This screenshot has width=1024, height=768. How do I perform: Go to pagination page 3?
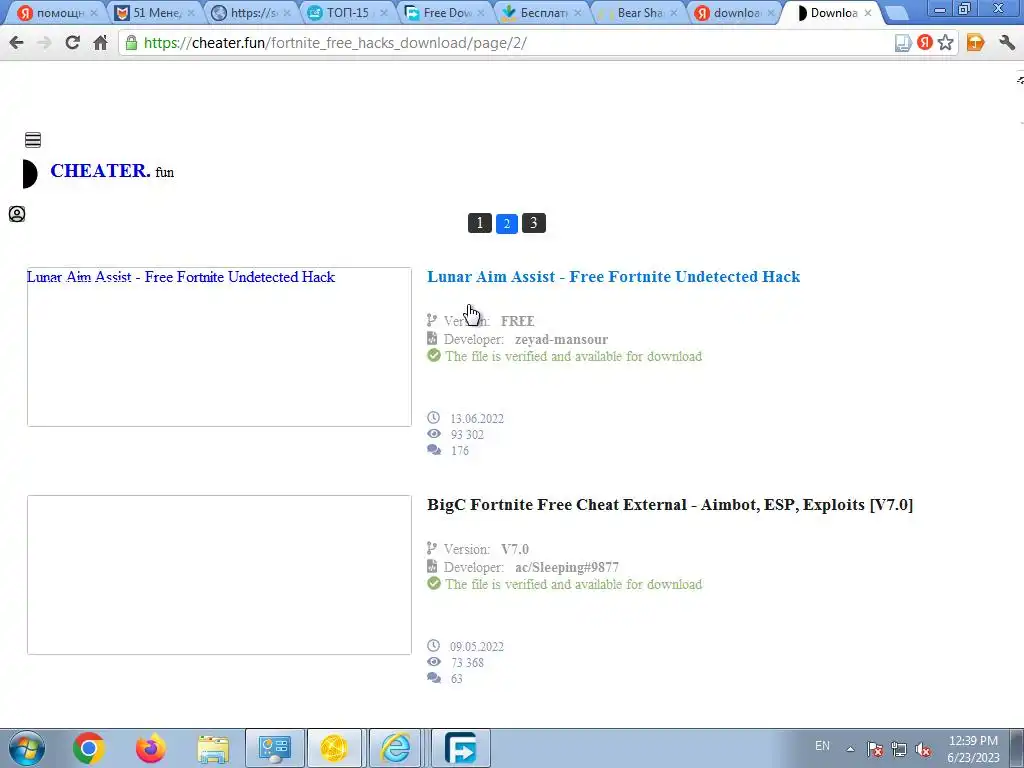[534, 223]
